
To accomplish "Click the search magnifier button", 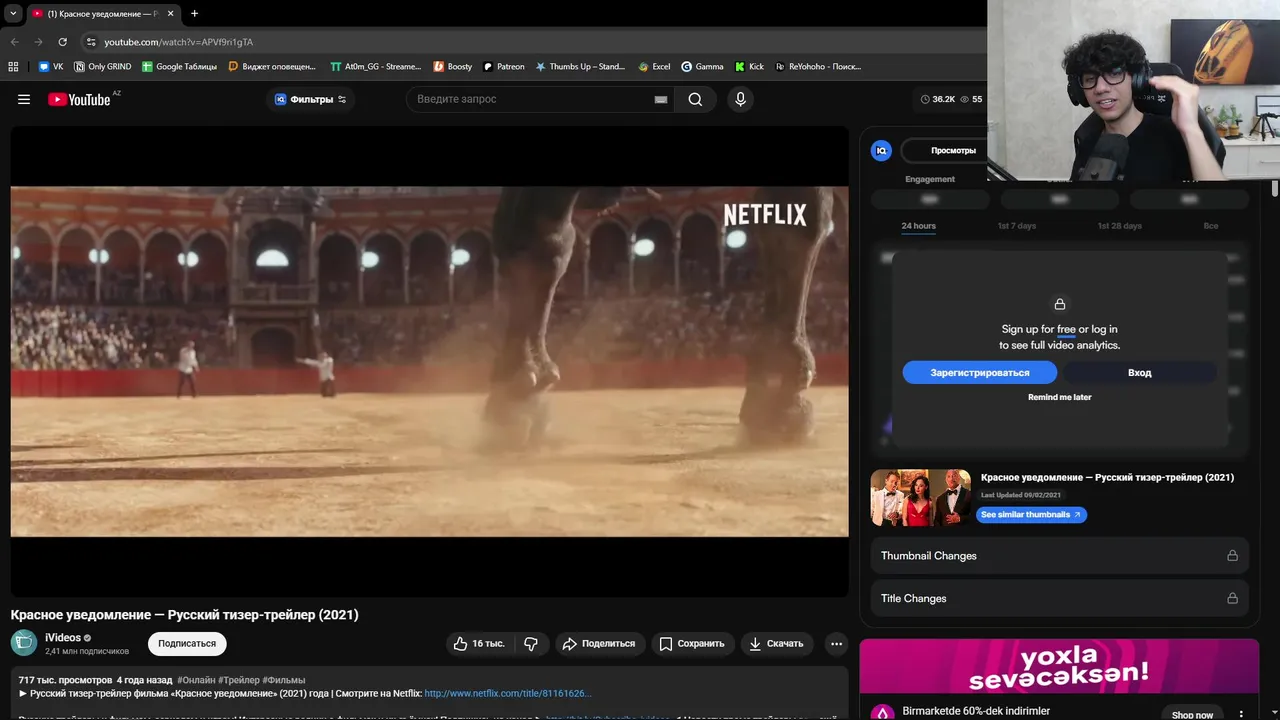I will tap(695, 99).
